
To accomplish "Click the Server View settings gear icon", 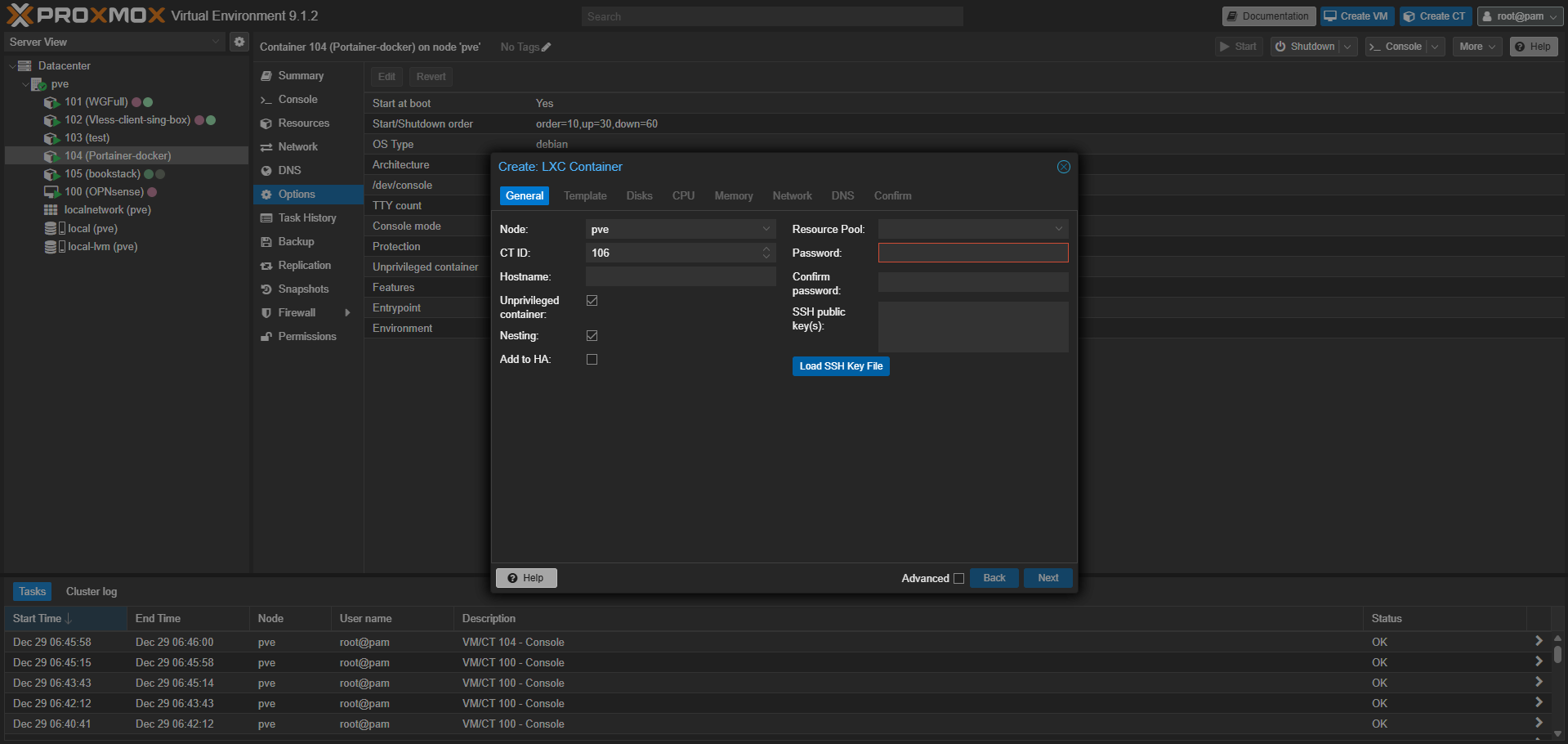I will click(239, 42).
